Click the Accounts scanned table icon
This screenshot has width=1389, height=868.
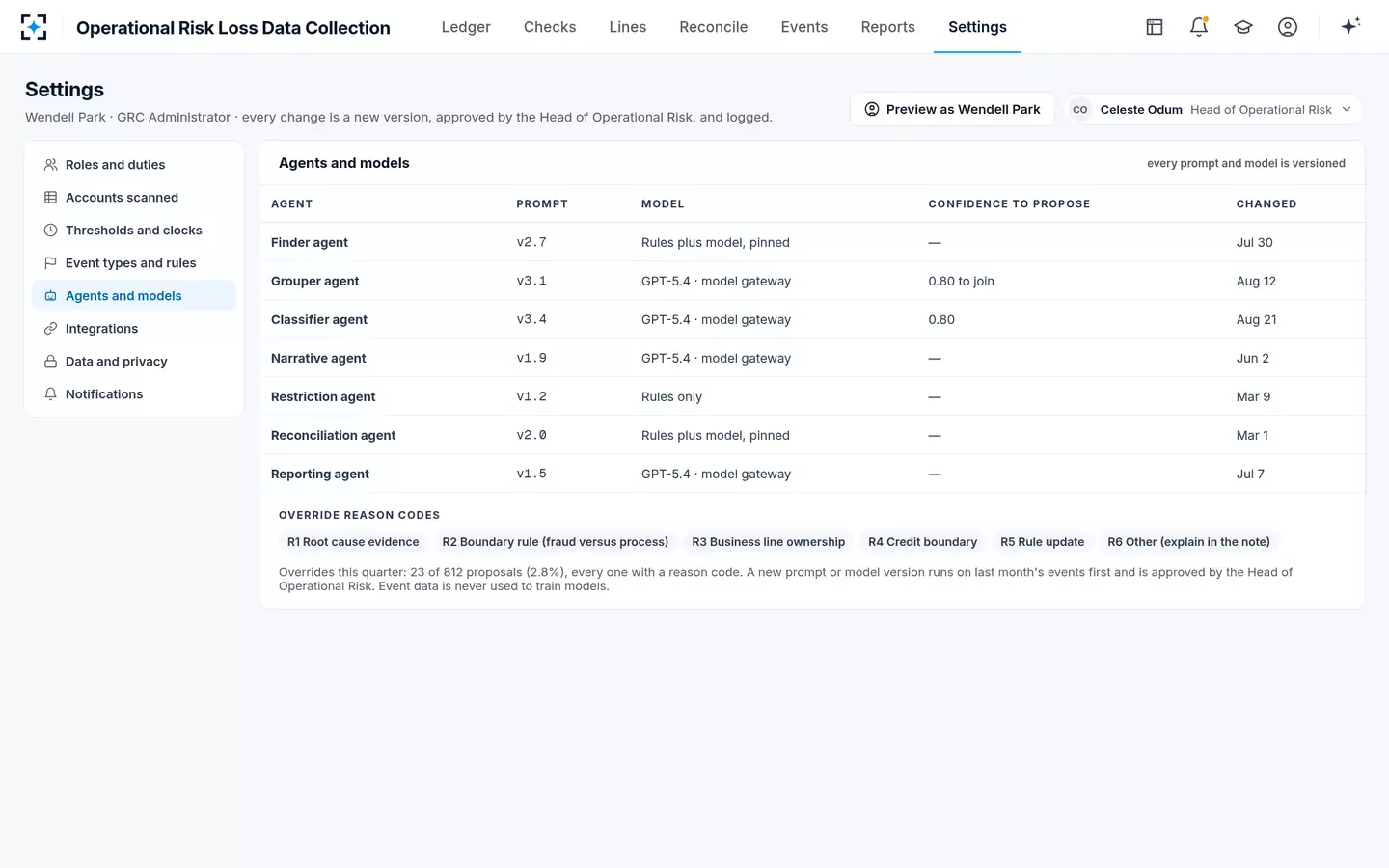click(51, 198)
